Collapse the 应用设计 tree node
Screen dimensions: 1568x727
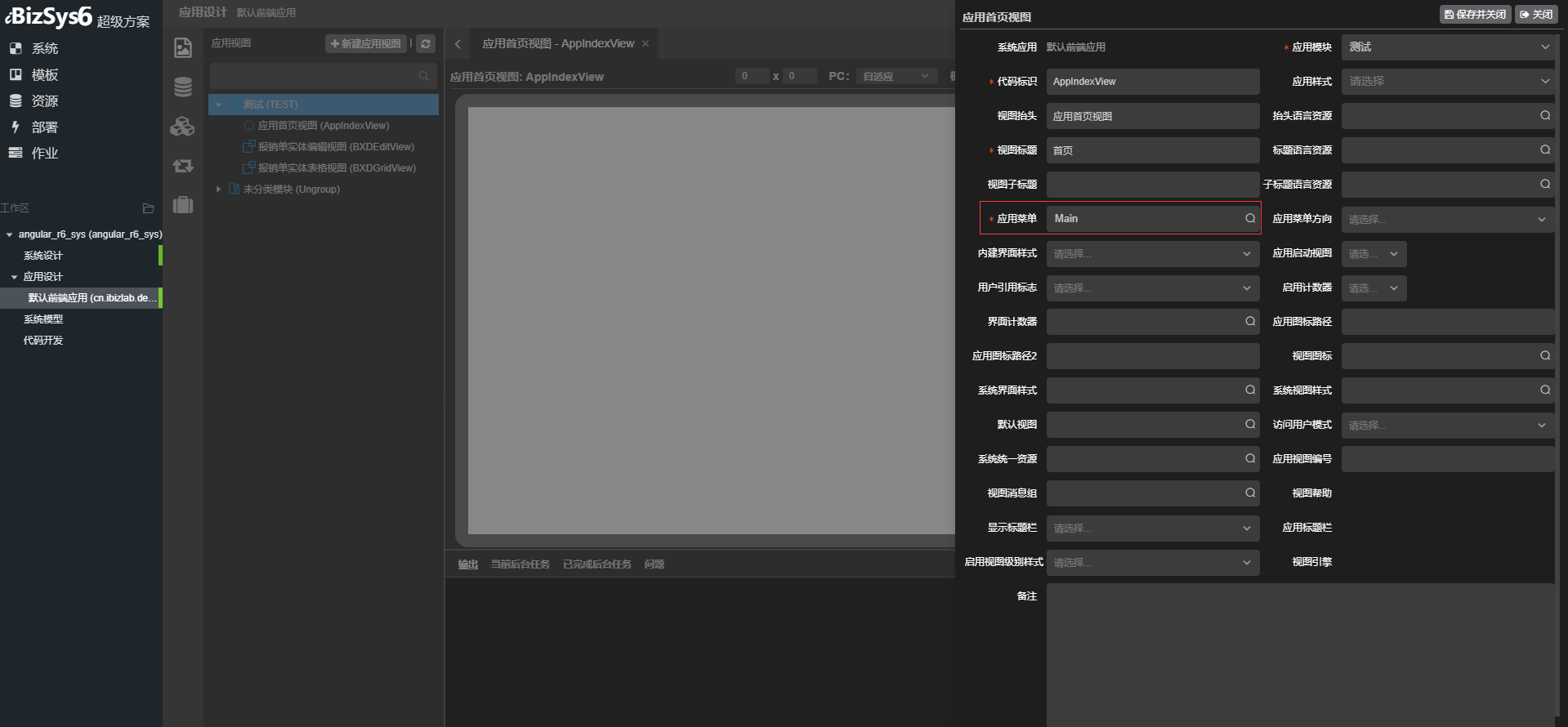(x=14, y=277)
